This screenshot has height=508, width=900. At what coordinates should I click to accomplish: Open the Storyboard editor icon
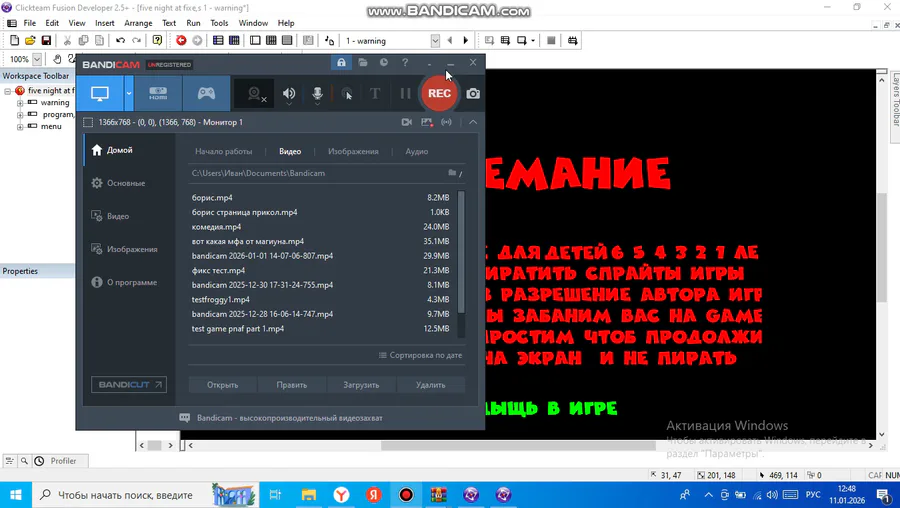click(x=218, y=40)
